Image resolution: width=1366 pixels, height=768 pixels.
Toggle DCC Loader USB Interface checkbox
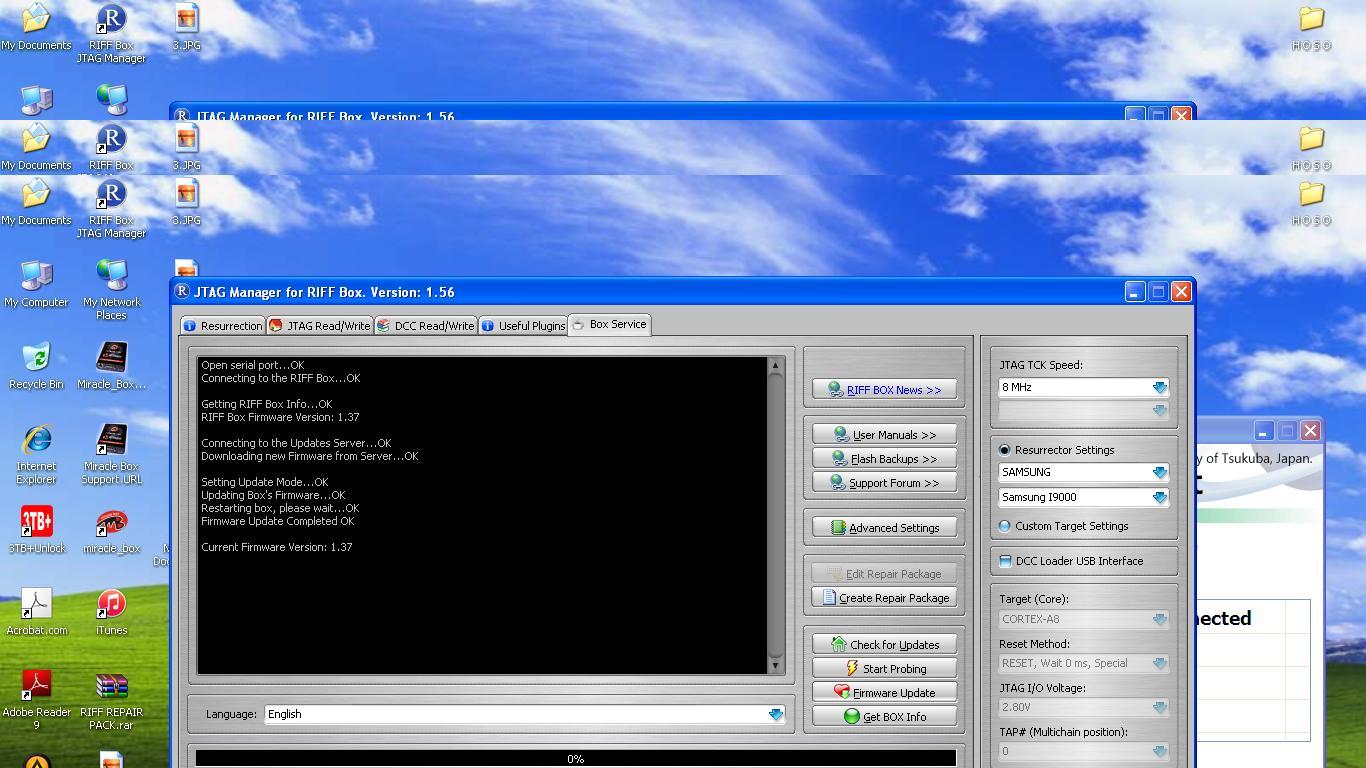coord(1005,561)
